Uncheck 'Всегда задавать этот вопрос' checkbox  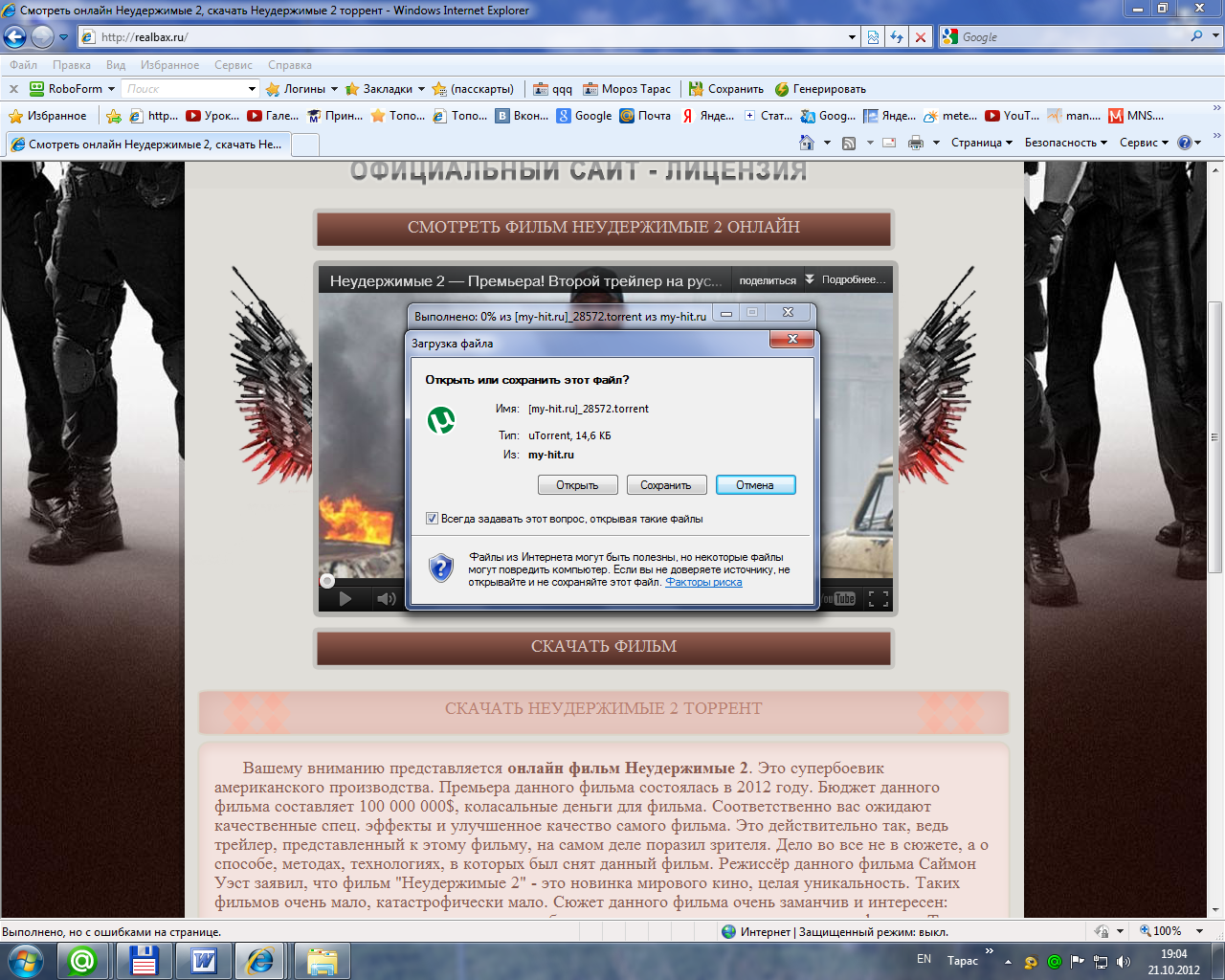(x=432, y=519)
